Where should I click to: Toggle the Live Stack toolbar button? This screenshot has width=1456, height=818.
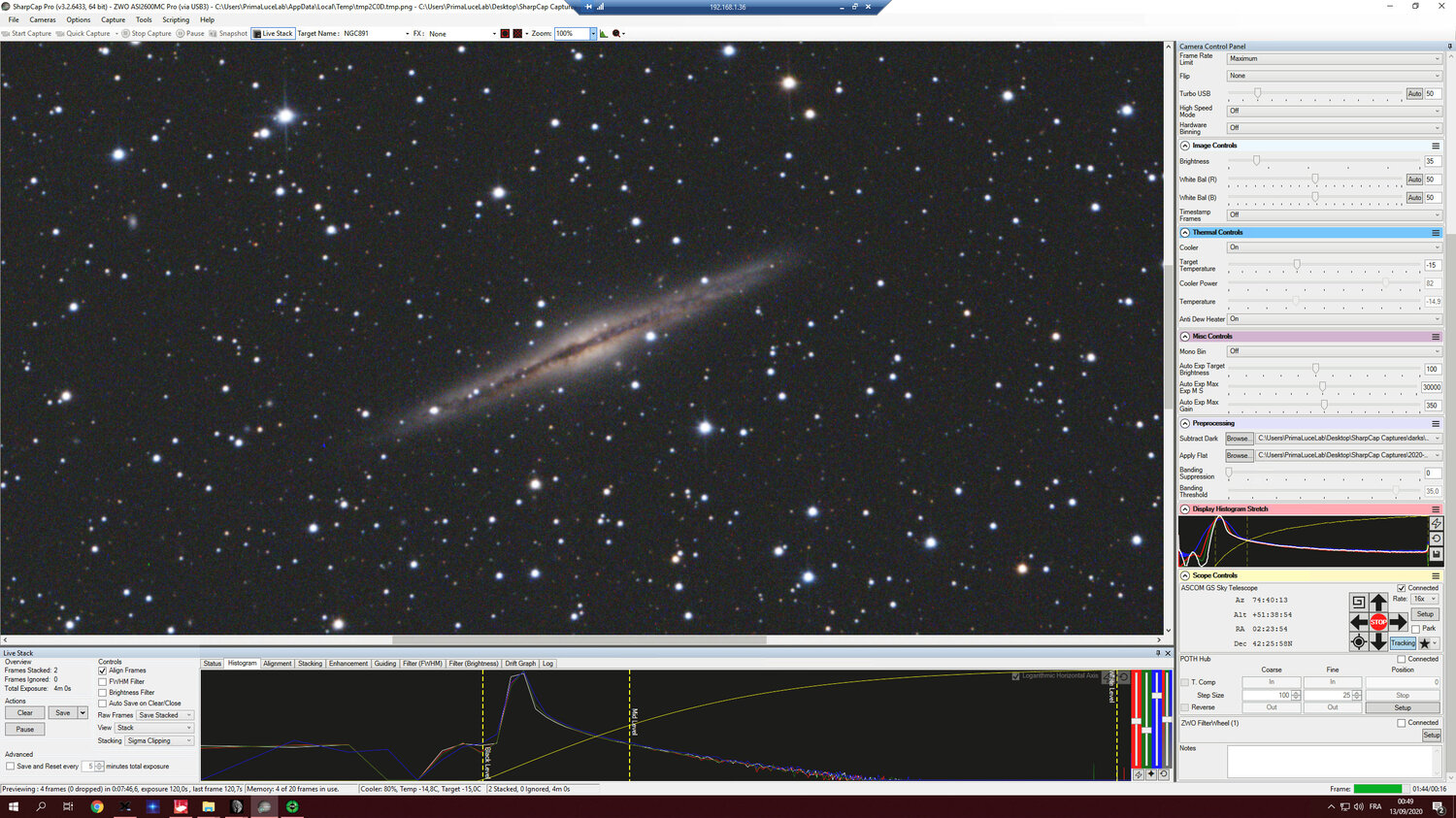[x=273, y=33]
